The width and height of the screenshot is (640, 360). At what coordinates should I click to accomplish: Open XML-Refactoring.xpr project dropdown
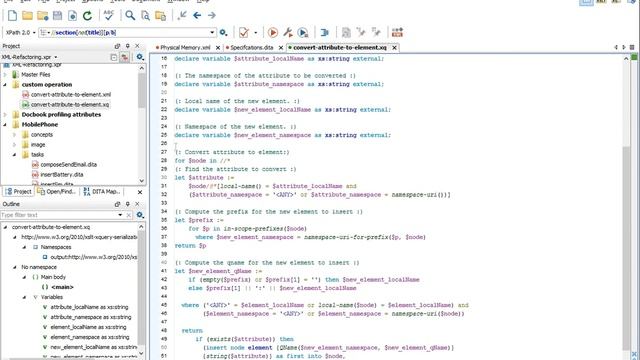tap(56, 57)
